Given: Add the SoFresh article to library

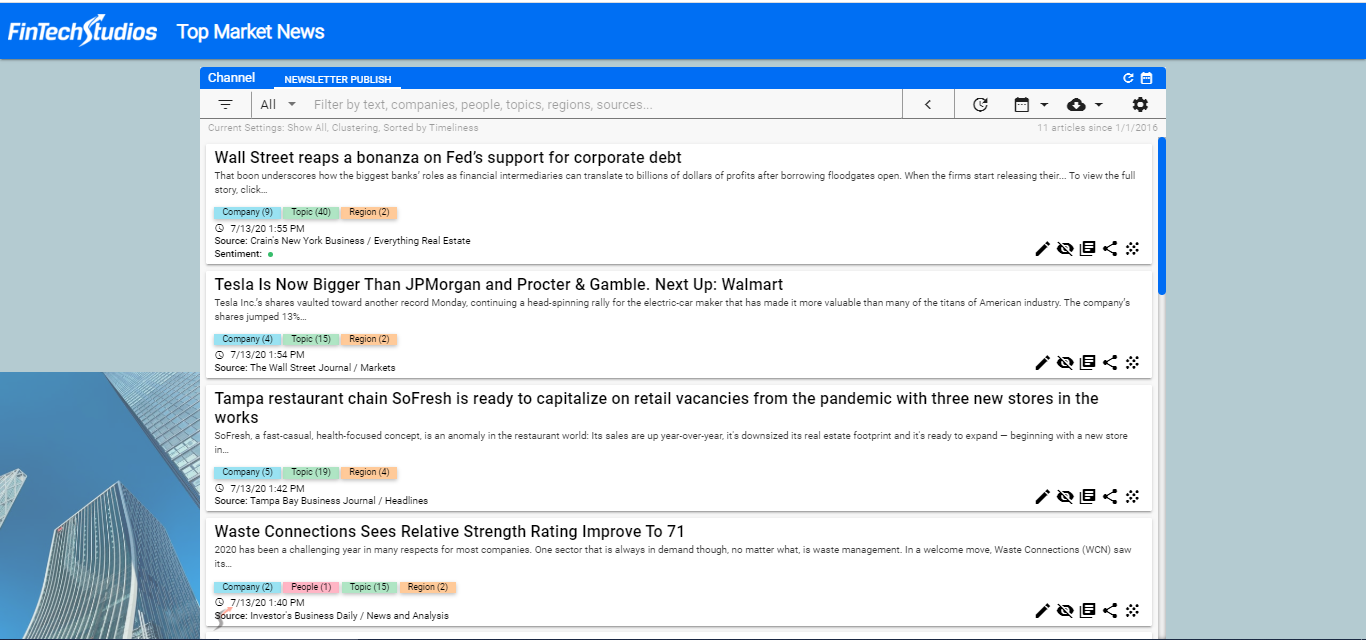Looking at the screenshot, I should [1088, 496].
